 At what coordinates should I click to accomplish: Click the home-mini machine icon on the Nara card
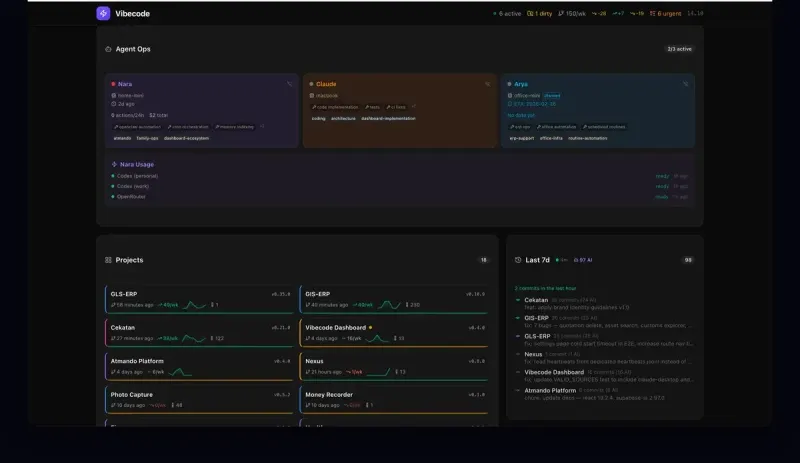(114, 95)
